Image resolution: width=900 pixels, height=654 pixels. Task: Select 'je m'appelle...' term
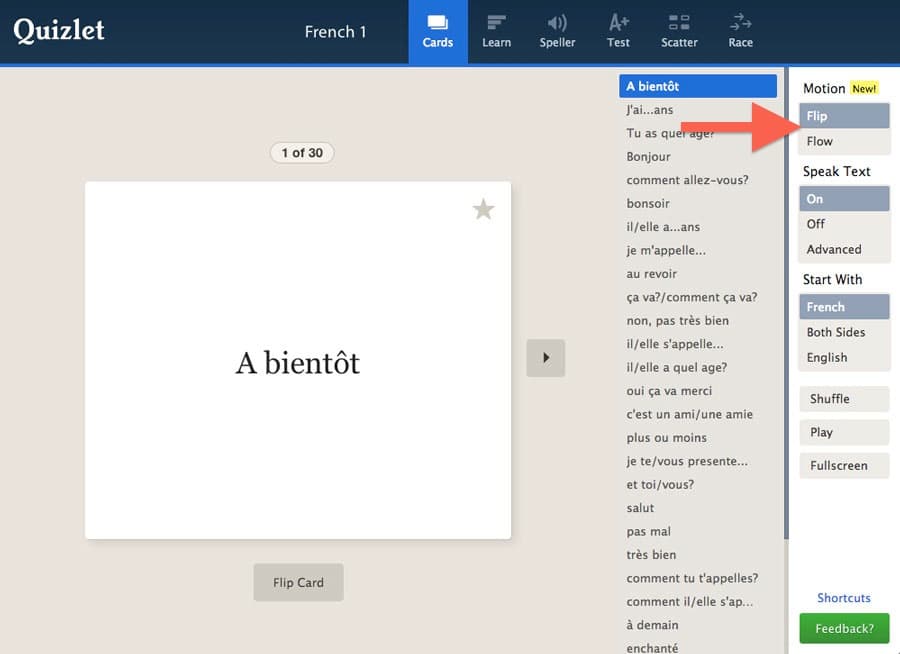point(698,250)
